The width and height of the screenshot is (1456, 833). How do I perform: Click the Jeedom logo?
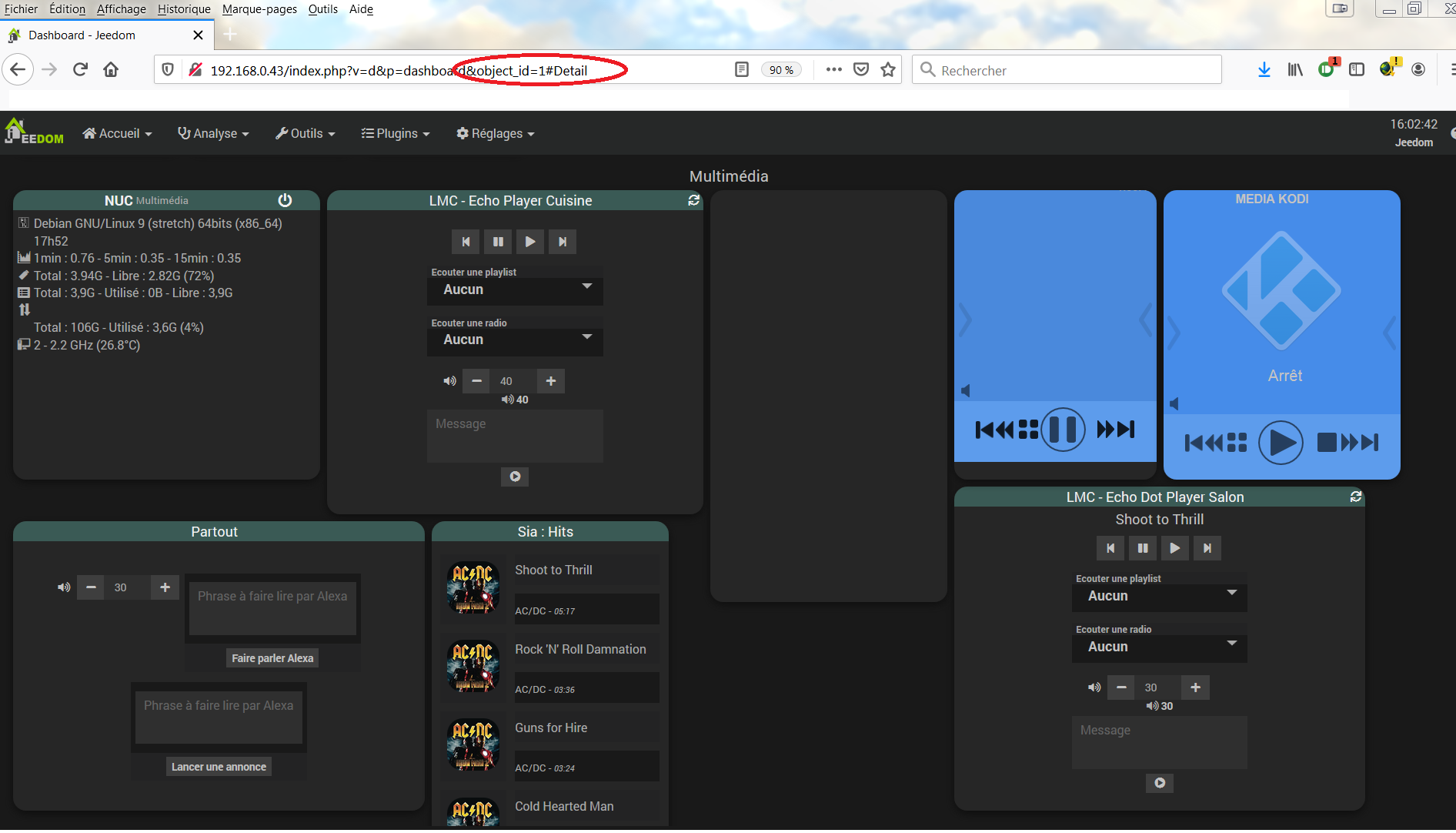coord(34,132)
